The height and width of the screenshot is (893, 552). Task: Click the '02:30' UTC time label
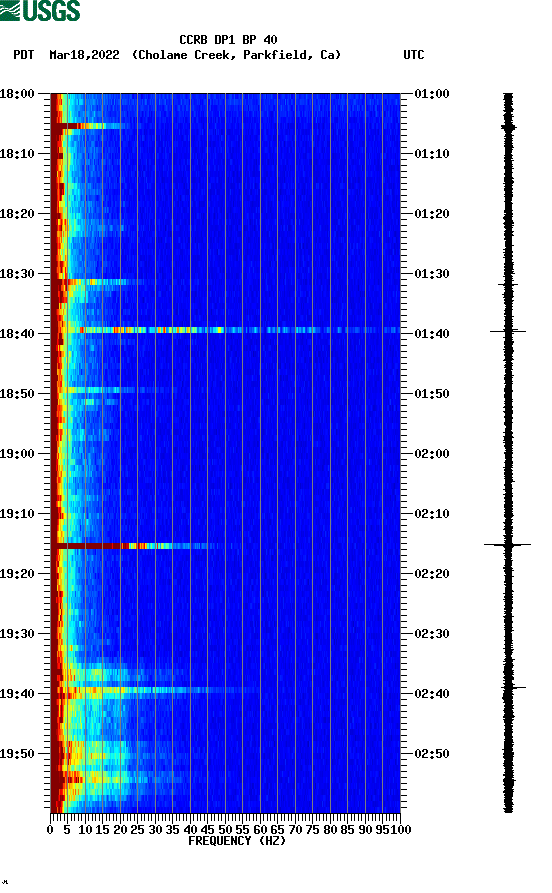click(432, 633)
